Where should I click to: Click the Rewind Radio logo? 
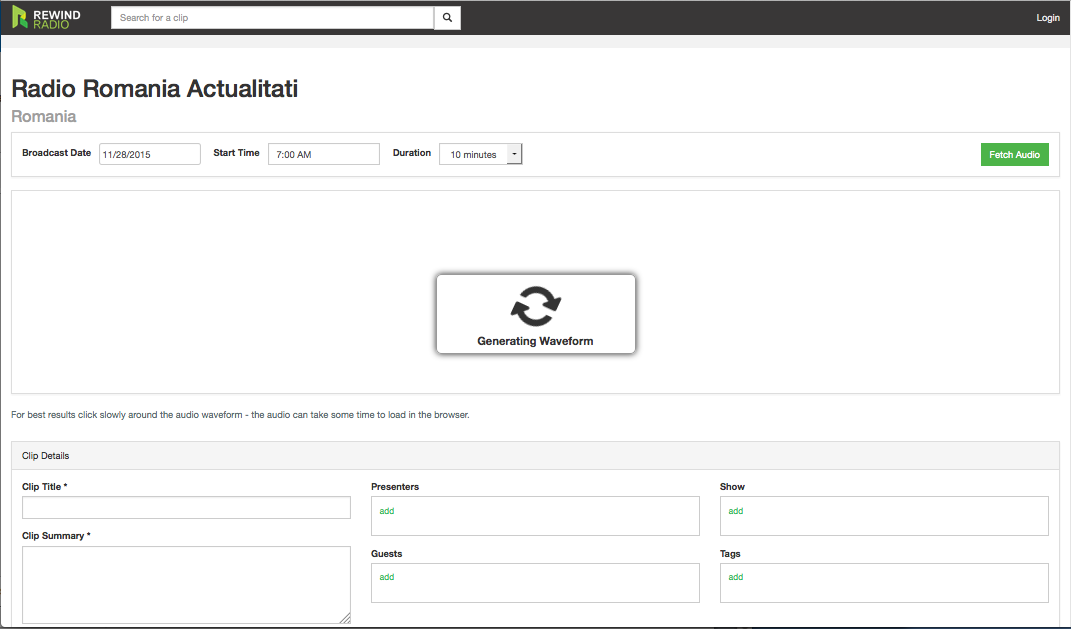click(46, 18)
